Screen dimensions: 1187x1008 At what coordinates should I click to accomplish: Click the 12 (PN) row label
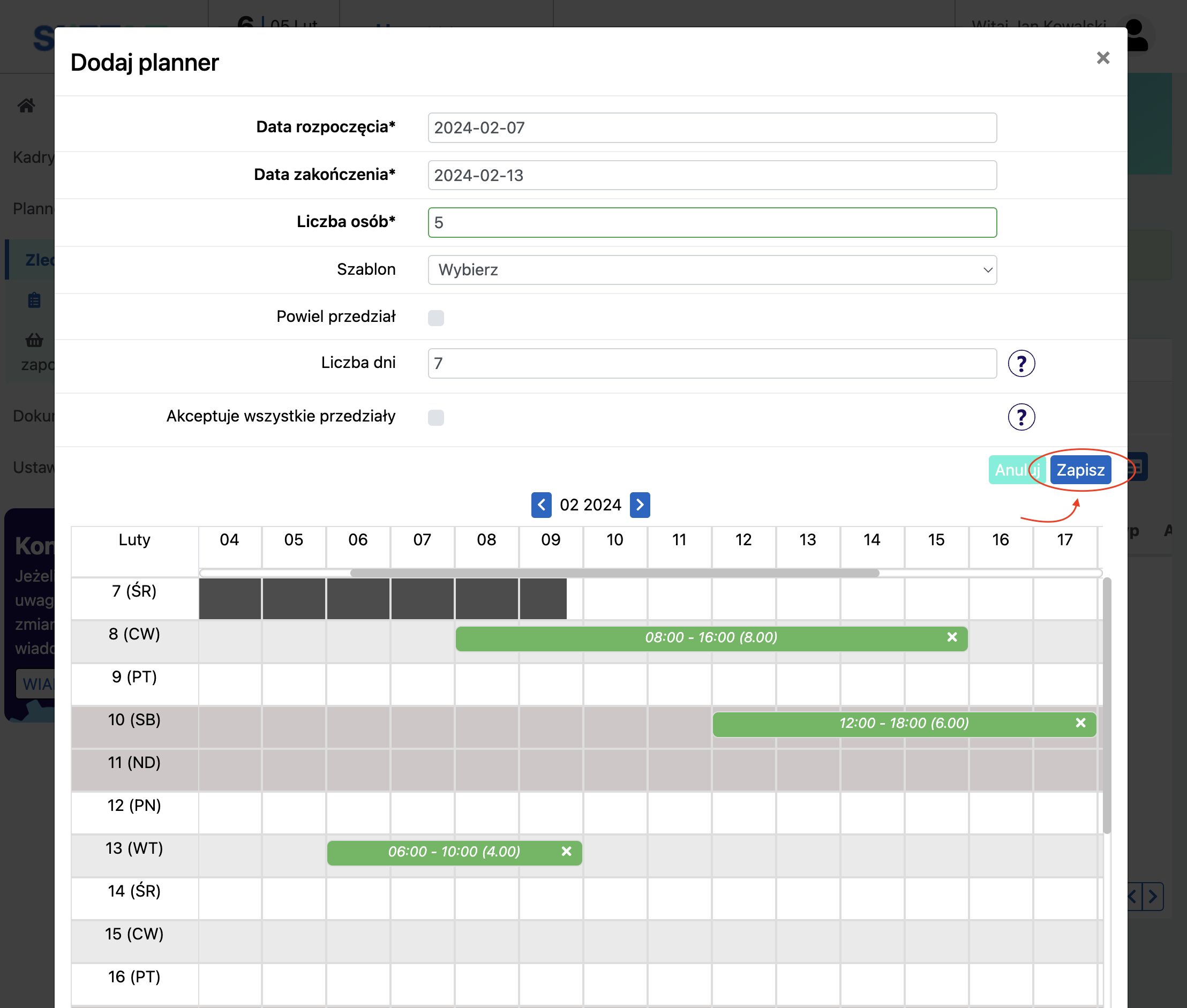click(x=134, y=806)
